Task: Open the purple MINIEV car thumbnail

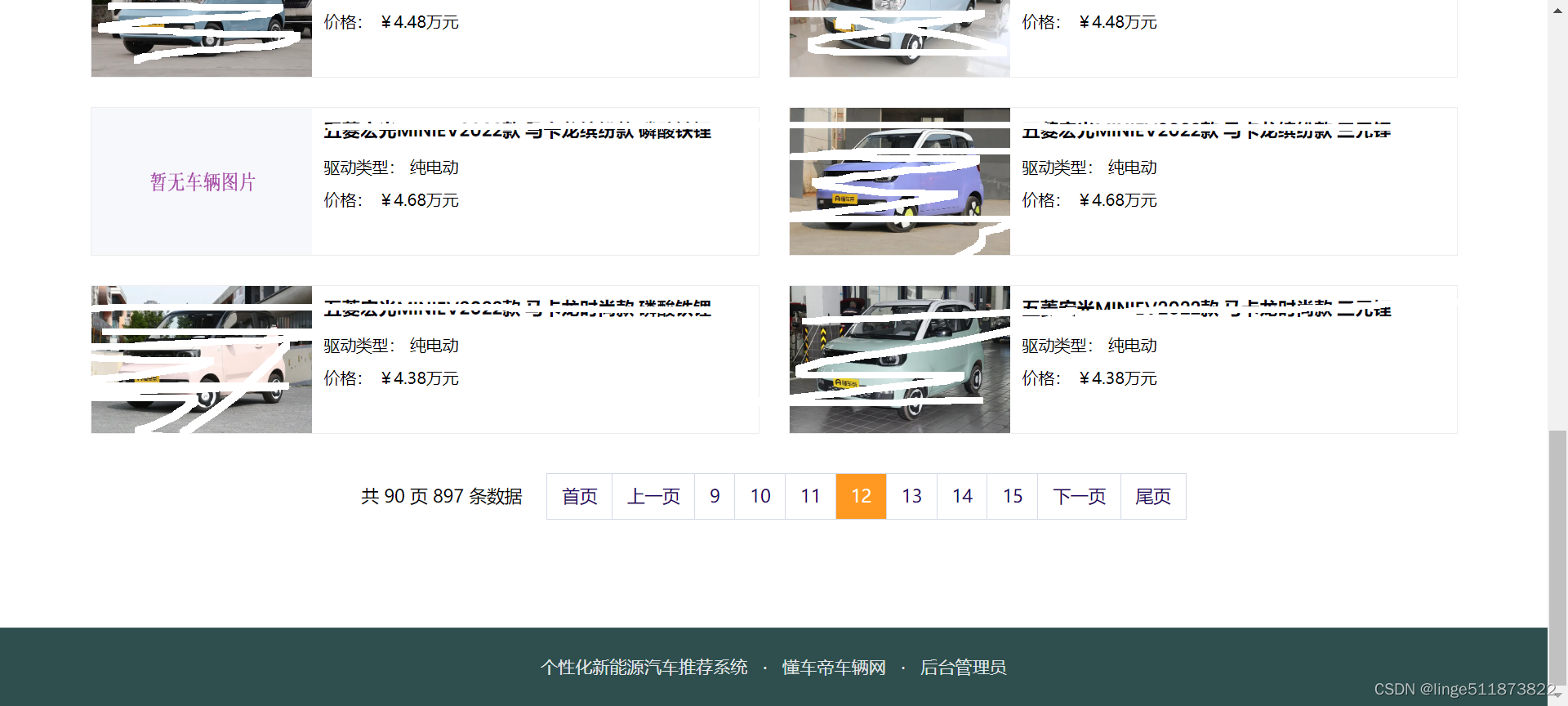Action: pyautogui.click(x=900, y=181)
